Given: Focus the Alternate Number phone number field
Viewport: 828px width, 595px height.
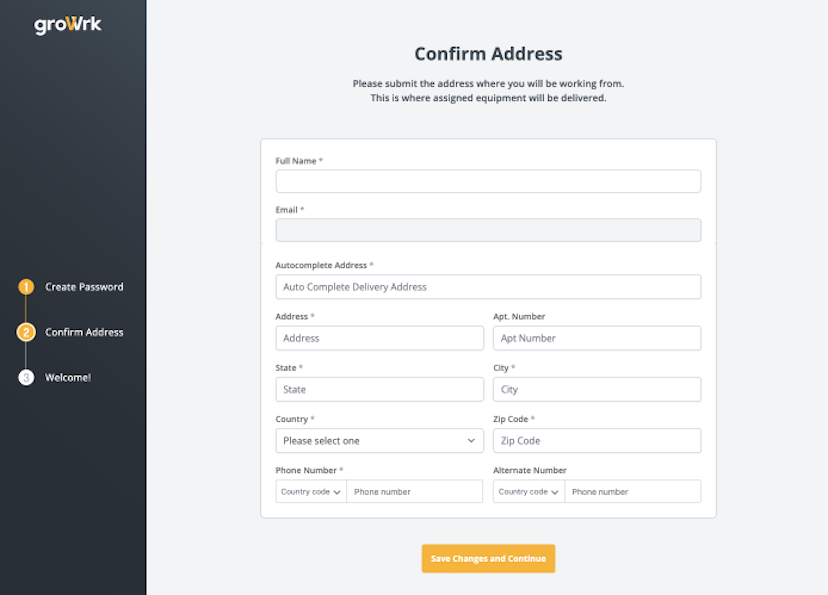Looking at the screenshot, I should coord(632,492).
